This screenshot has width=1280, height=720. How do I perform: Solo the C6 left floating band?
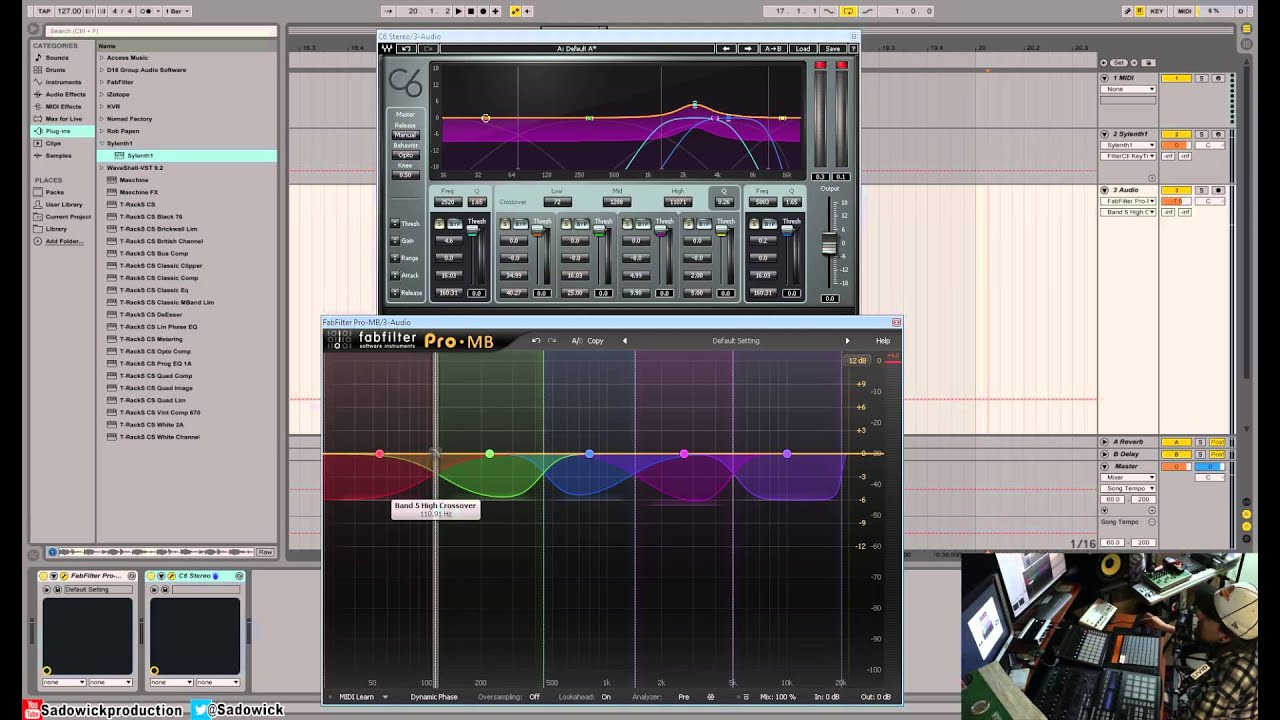(x=439, y=224)
